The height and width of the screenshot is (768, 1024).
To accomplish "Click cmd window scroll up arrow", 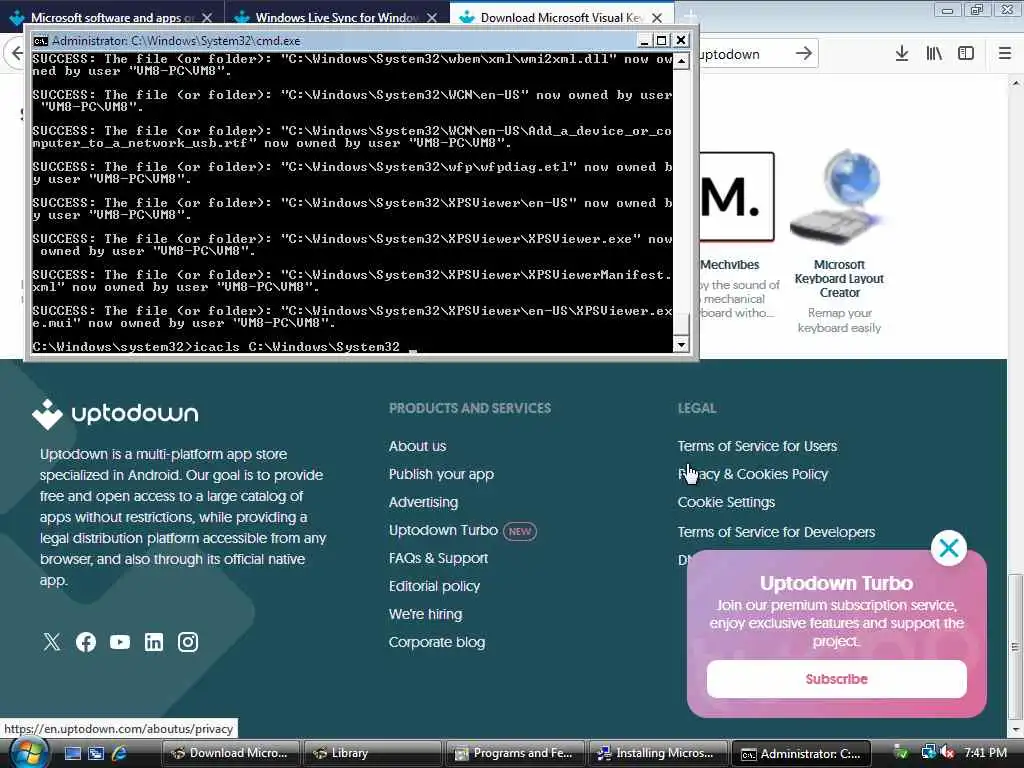I will pos(681,61).
